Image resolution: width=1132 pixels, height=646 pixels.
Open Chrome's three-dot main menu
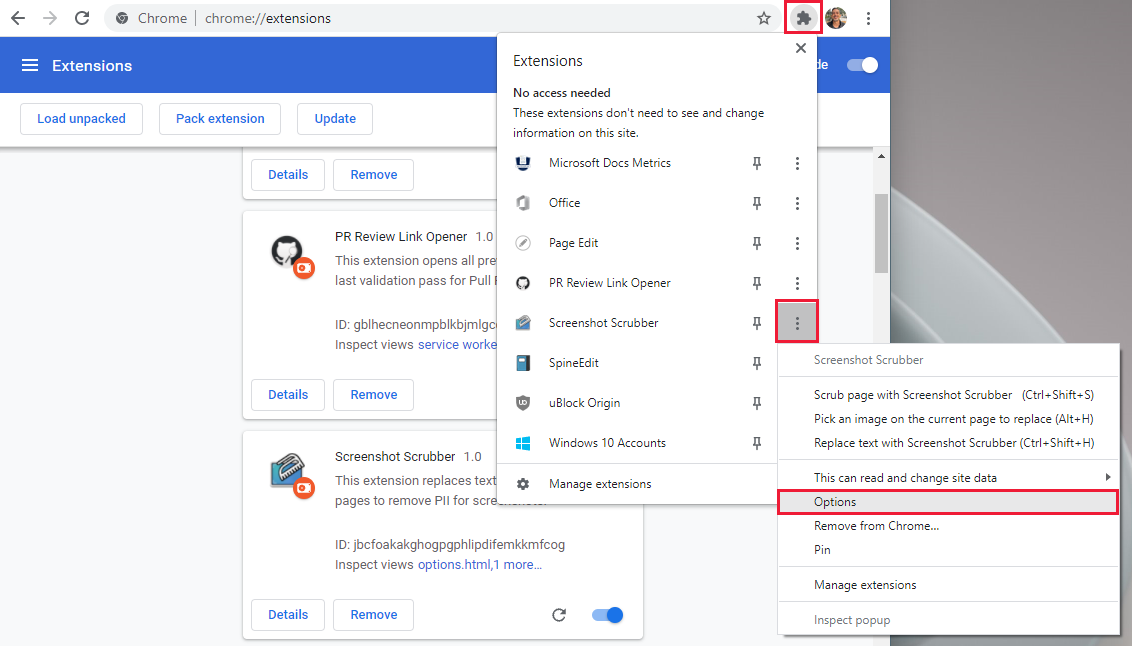[868, 18]
